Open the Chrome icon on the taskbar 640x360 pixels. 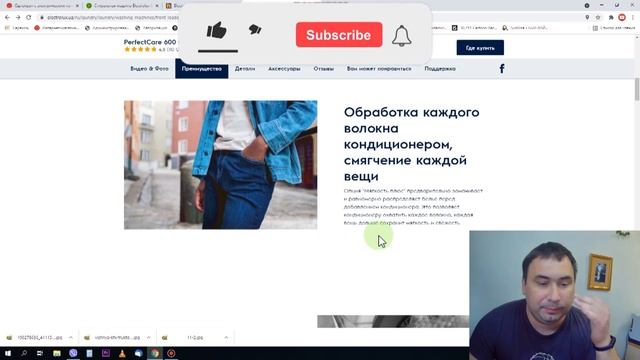155,353
